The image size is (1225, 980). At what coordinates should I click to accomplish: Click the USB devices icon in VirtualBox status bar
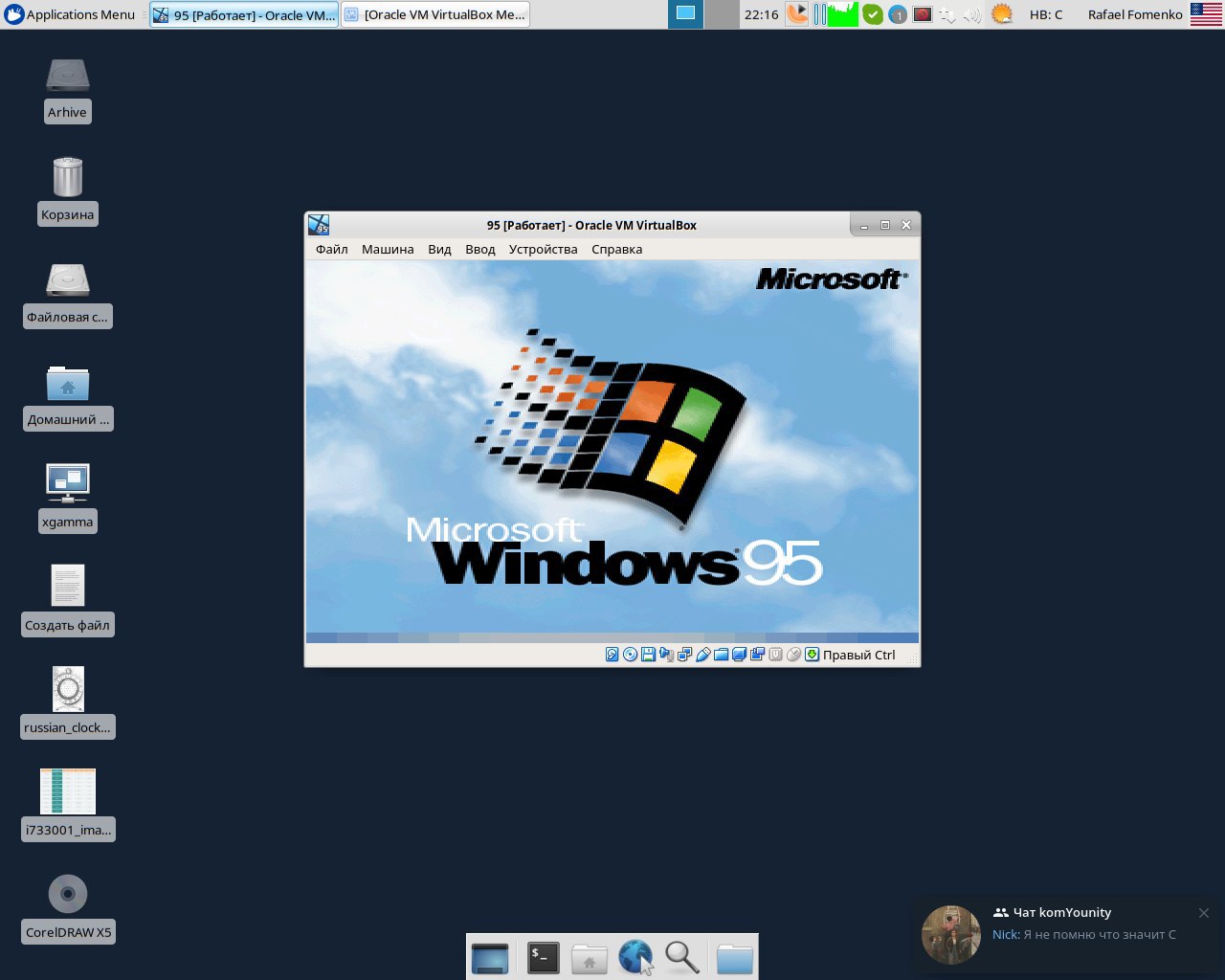[703, 655]
